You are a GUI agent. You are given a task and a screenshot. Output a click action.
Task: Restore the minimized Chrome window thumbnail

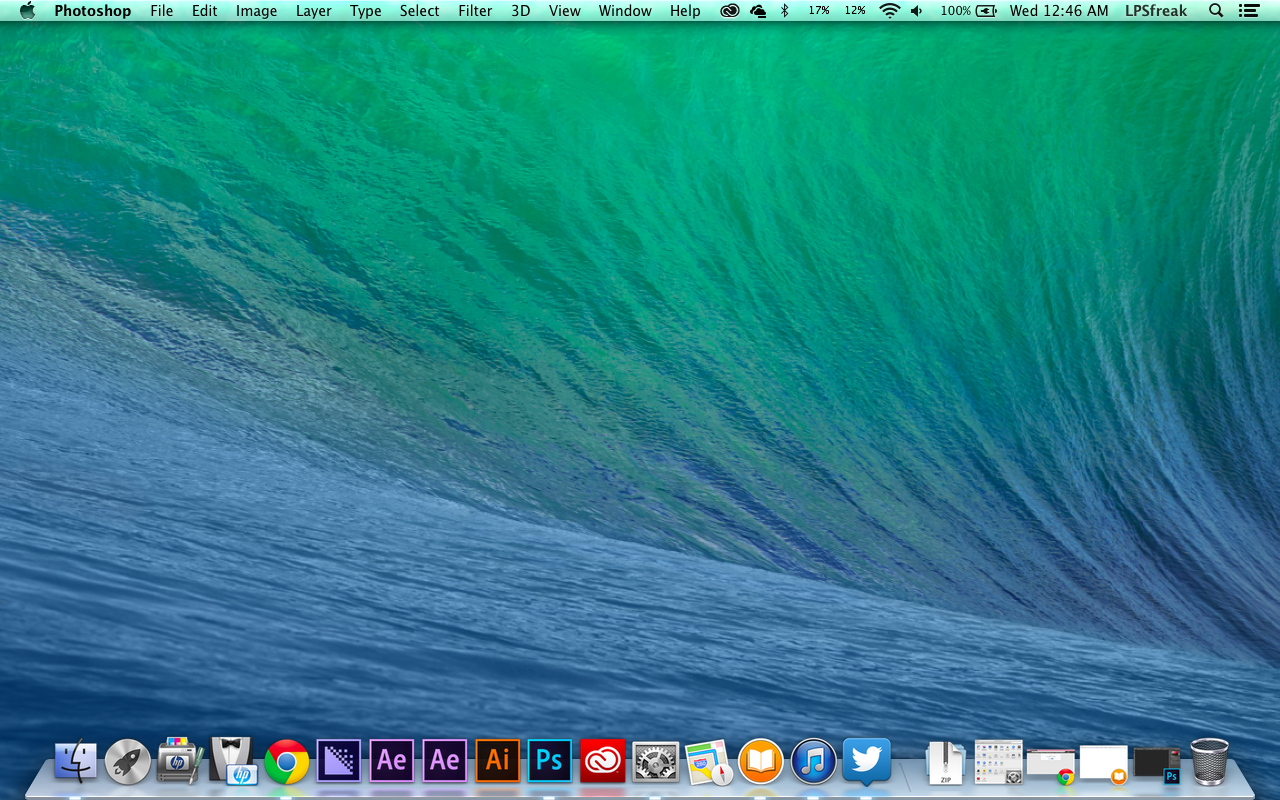(1051, 765)
